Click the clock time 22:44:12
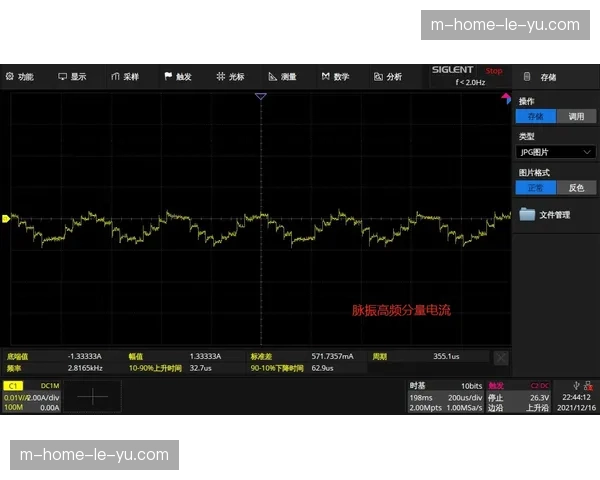The image size is (600, 480). pos(576,397)
